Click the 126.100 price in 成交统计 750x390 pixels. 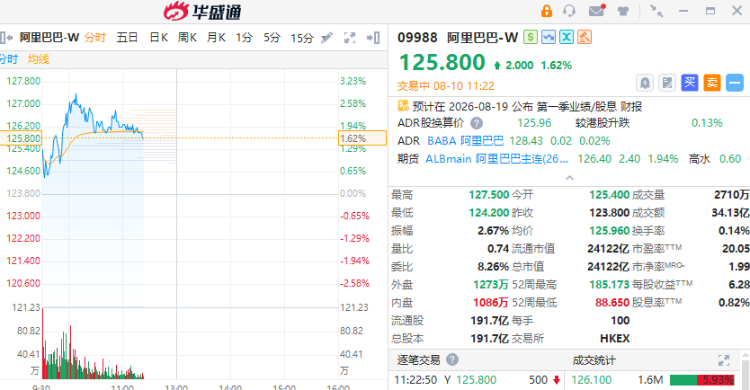point(591,380)
